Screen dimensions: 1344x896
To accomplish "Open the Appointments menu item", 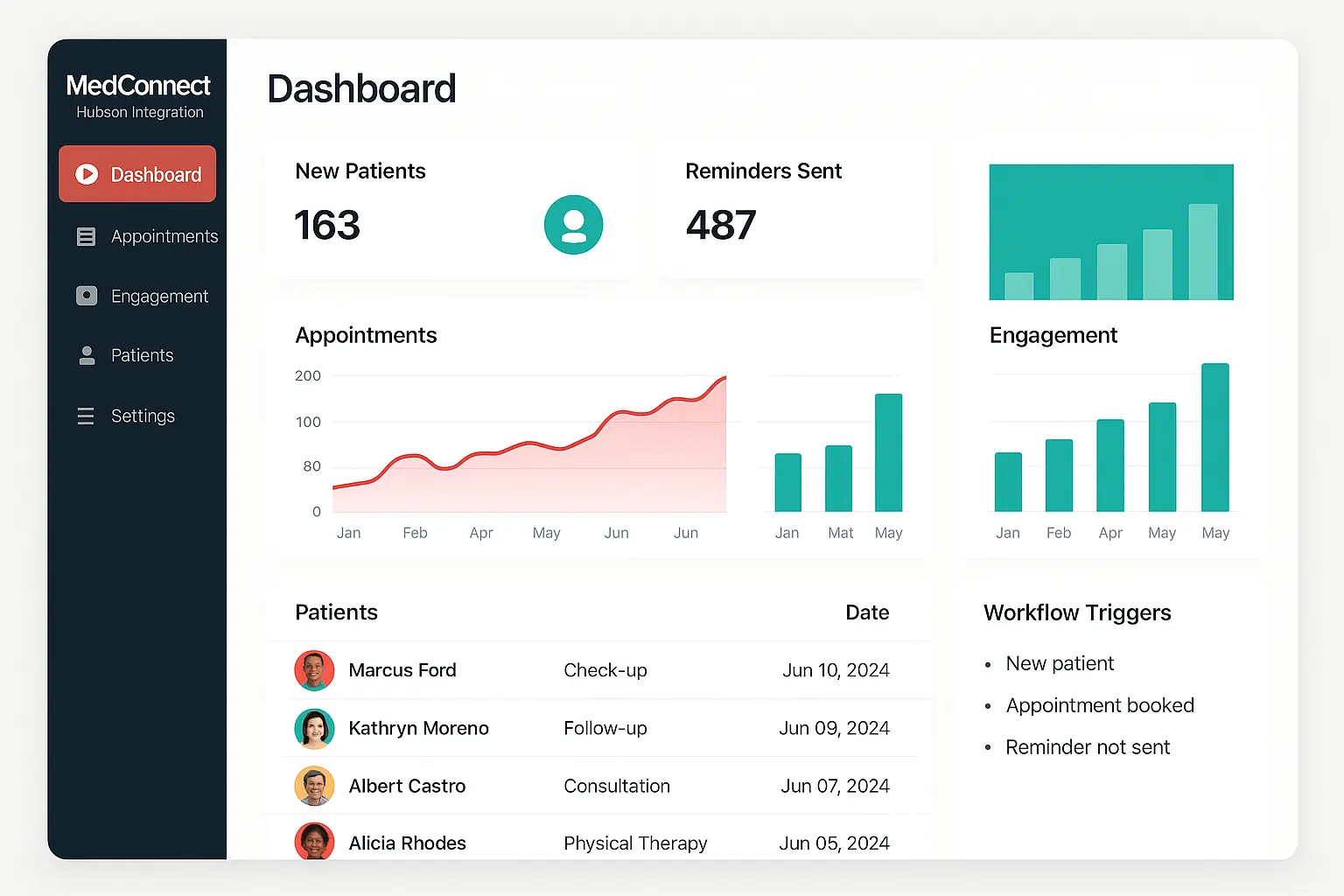I will click(x=164, y=237).
